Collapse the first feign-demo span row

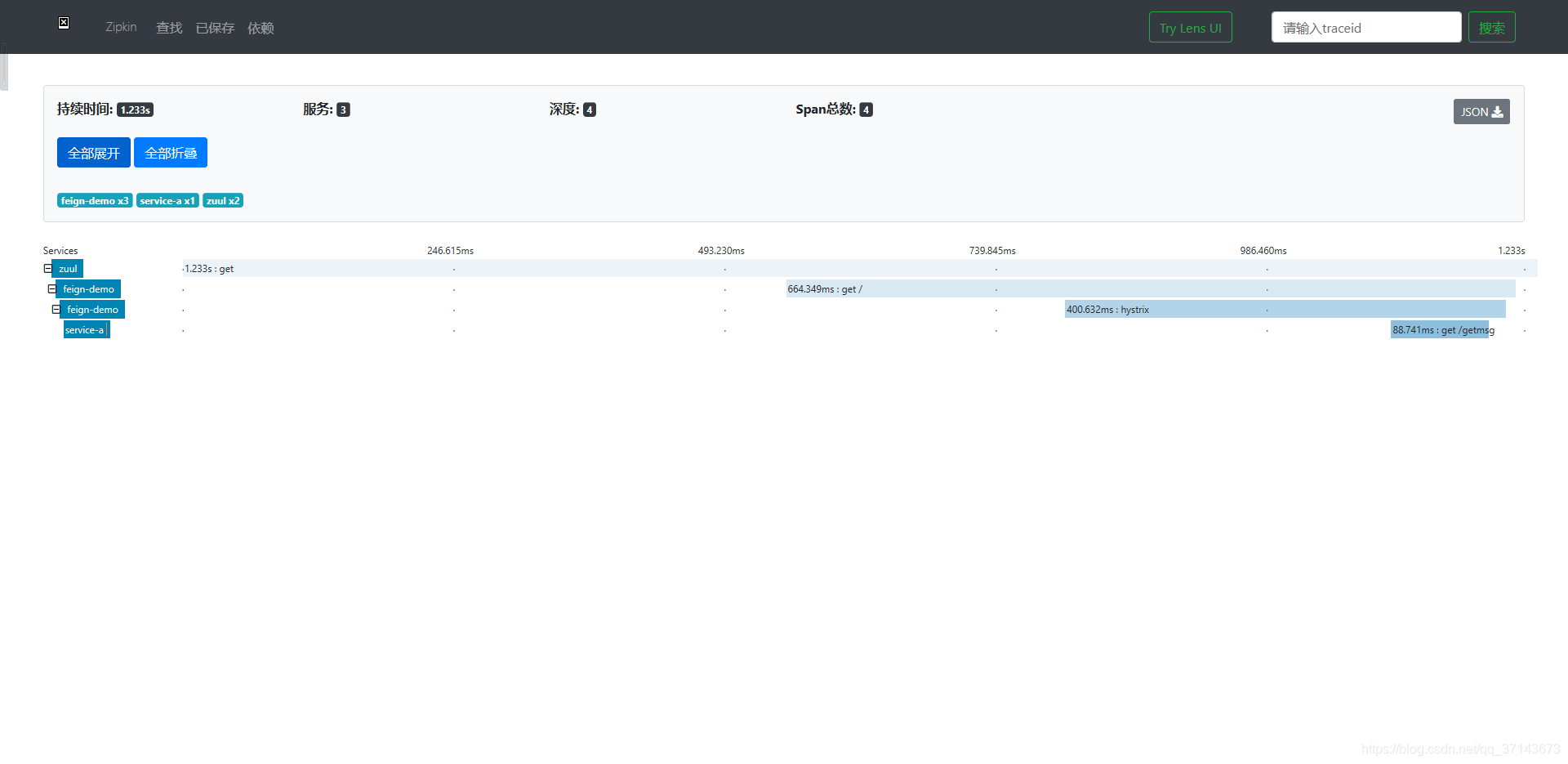tap(51, 288)
